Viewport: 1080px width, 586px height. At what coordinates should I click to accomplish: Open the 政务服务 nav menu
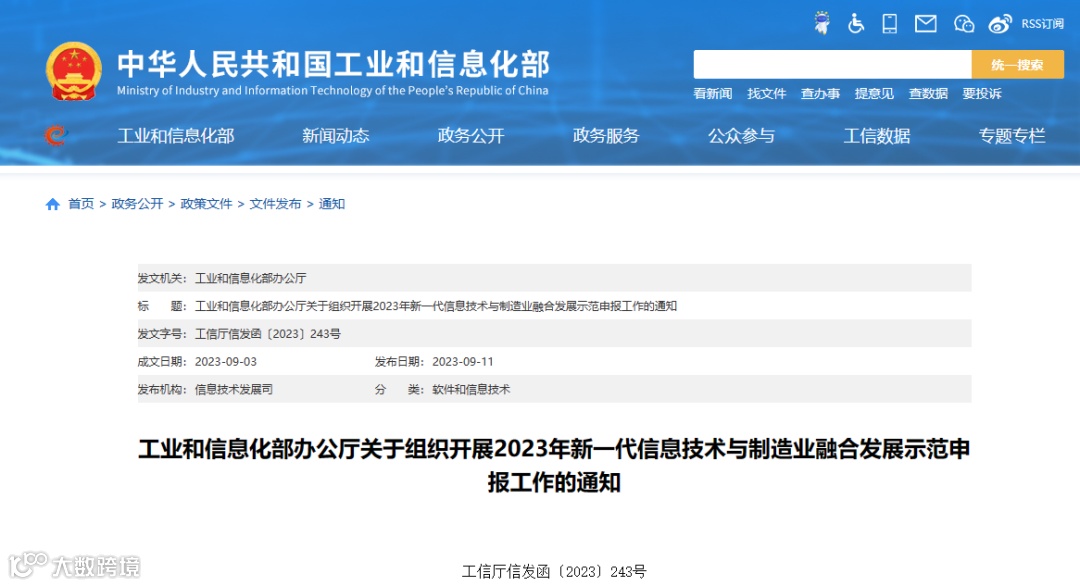click(606, 136)
